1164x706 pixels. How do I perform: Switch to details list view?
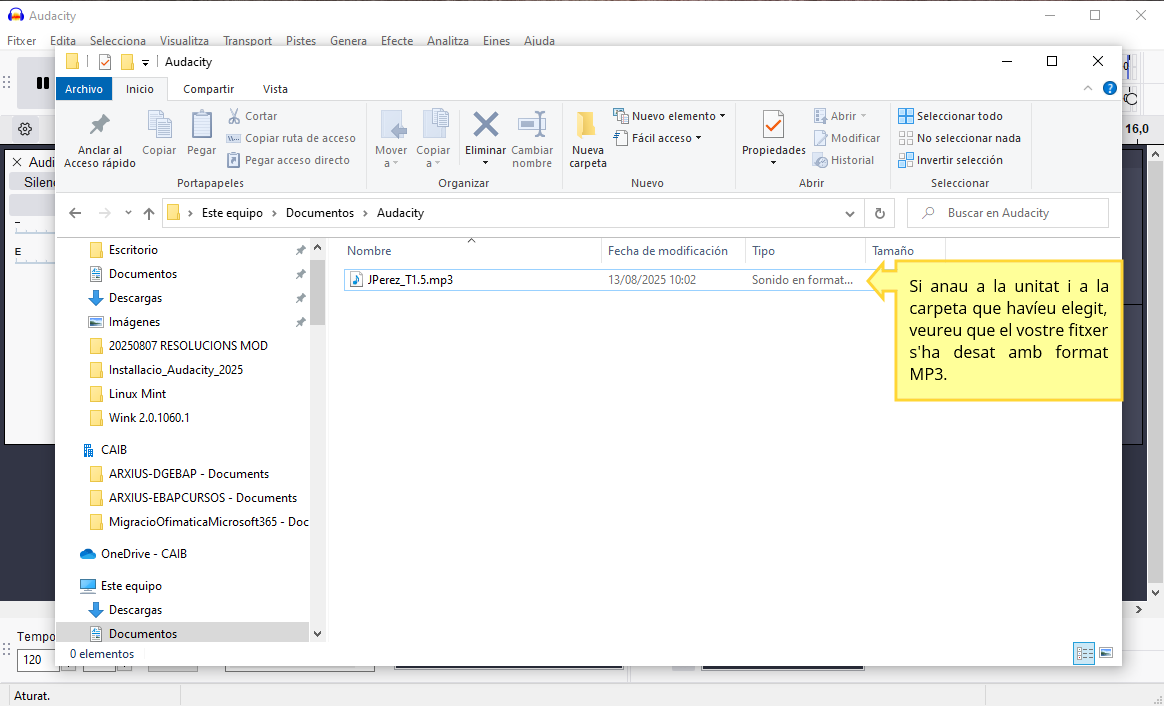click(1084, 653)
